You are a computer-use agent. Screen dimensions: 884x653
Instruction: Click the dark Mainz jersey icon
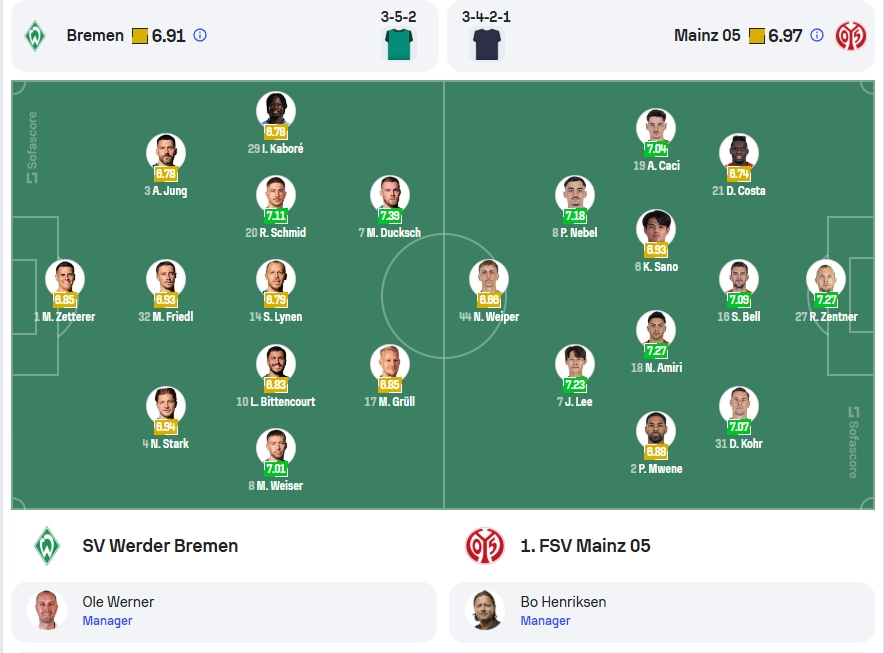click(487, 44)
